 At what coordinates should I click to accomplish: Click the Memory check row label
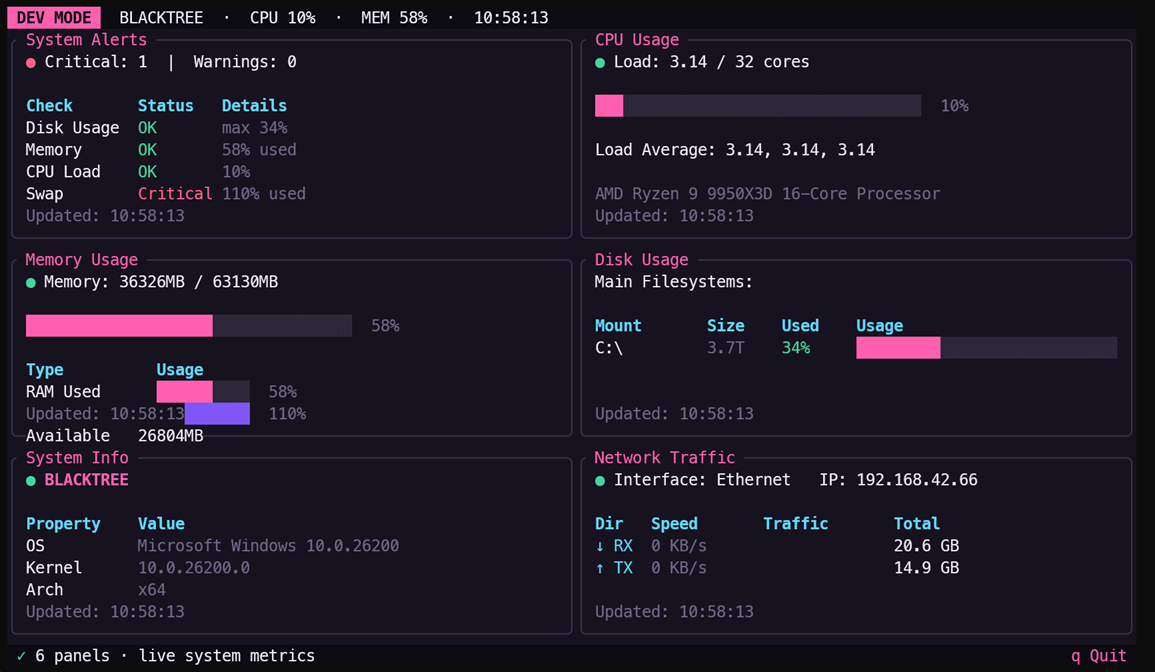coord(54,150)
